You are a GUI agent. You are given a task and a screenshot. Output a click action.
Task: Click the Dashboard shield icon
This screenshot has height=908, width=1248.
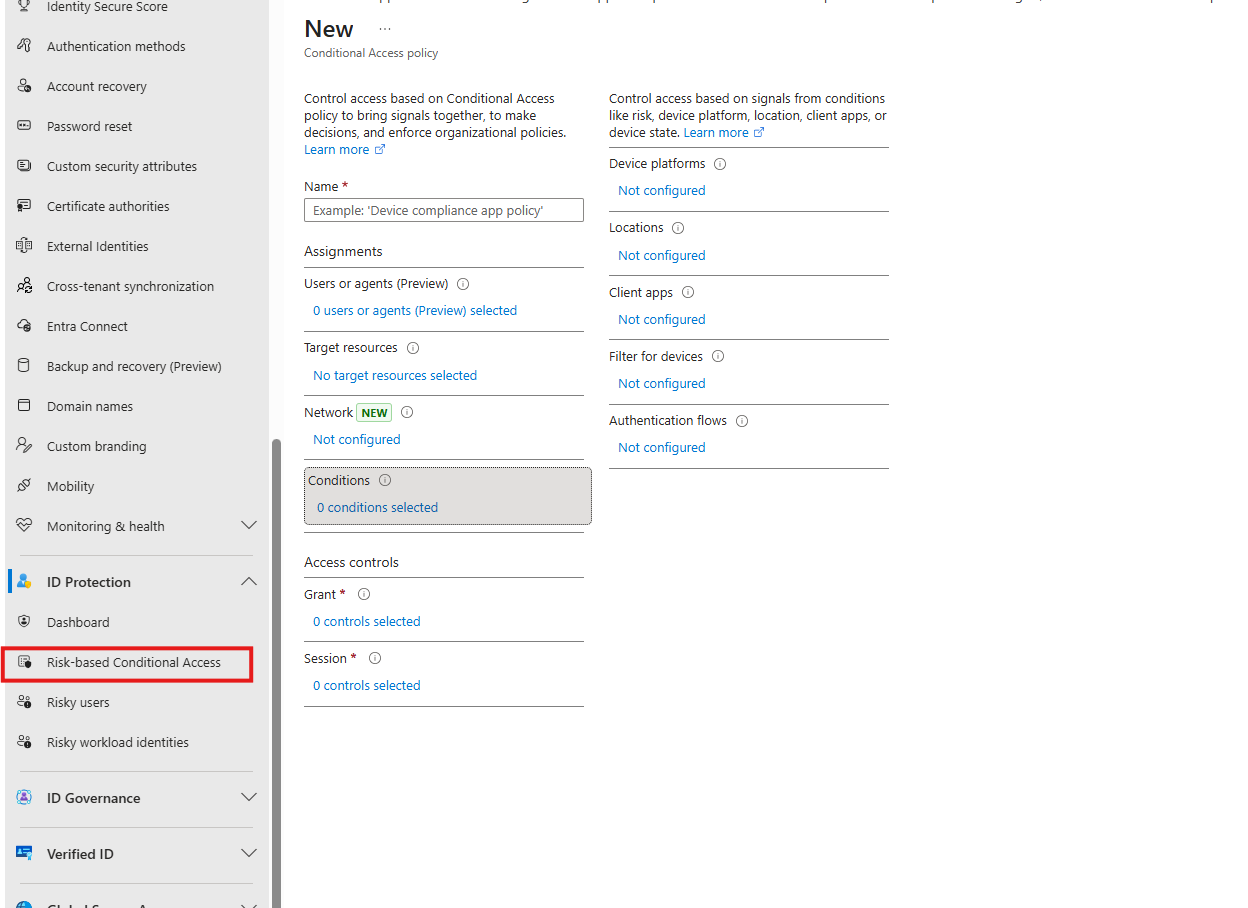[25, 622]
